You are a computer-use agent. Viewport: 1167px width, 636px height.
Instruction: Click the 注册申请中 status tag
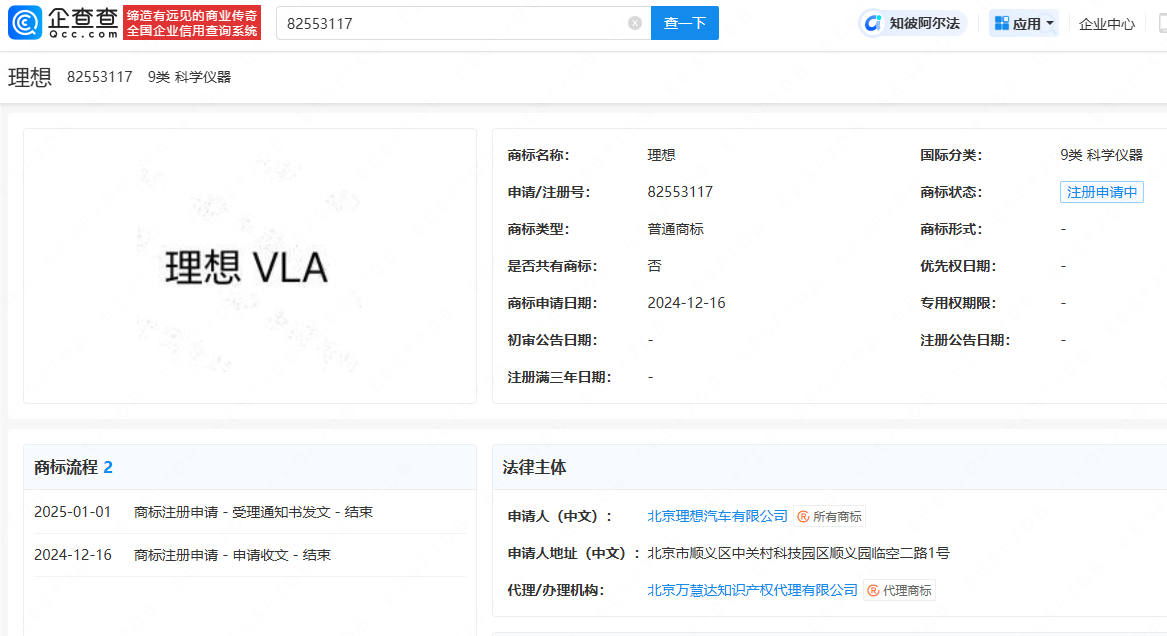pos(1101,192)
